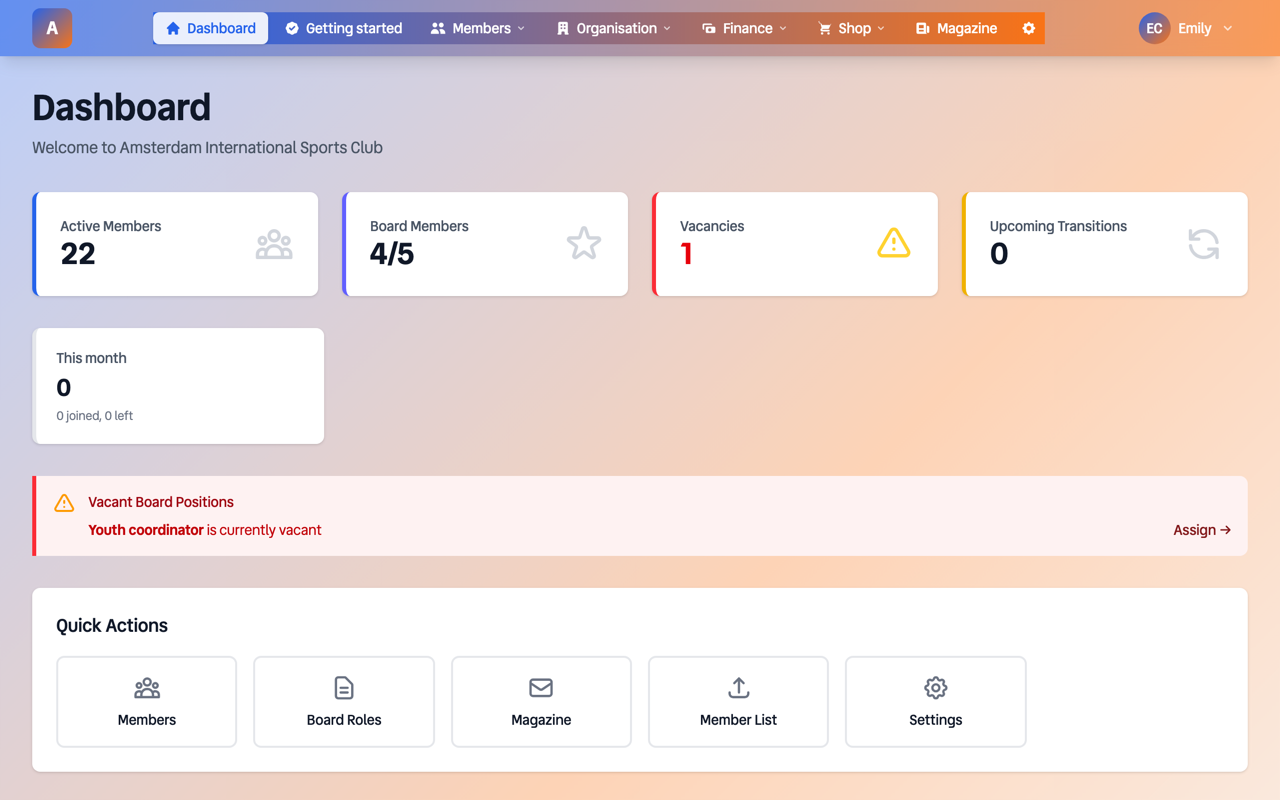The height and width of the screenshot is (800, 1280).
Task: Click the "Youth coordinator" text in alert
Action: coord(146,530)
